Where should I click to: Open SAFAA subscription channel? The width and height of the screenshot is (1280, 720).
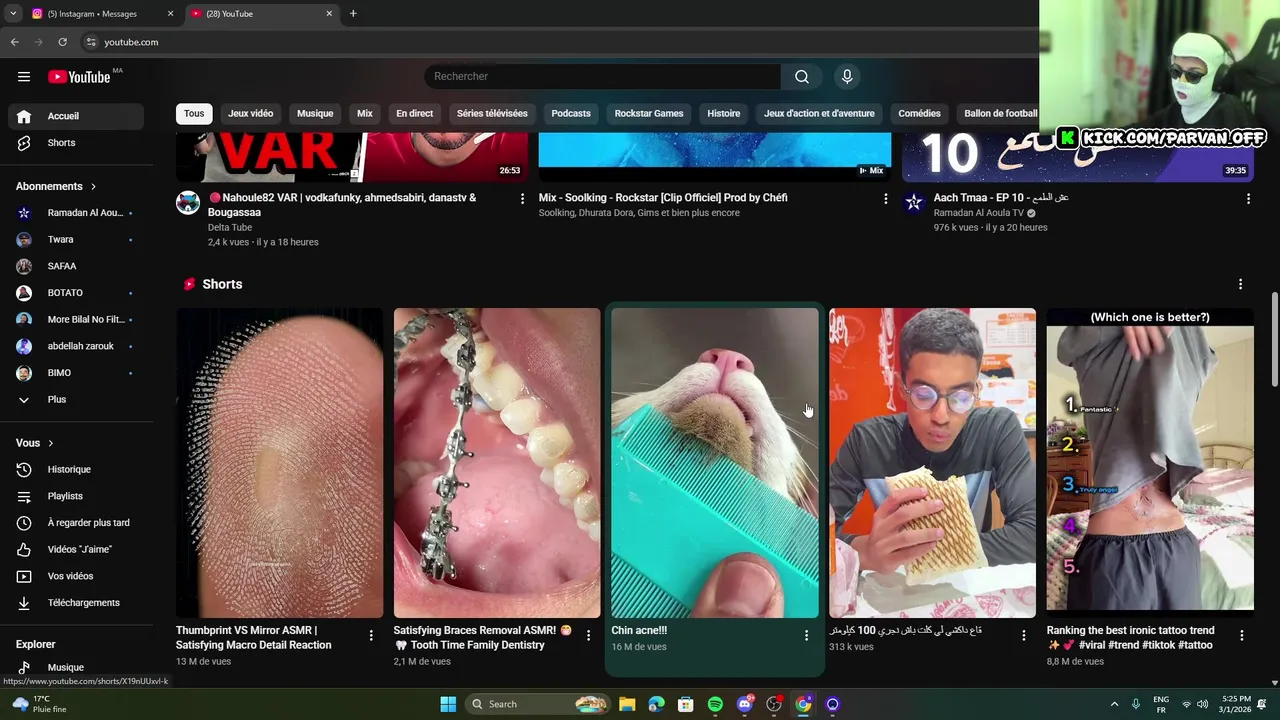(76, 266)
